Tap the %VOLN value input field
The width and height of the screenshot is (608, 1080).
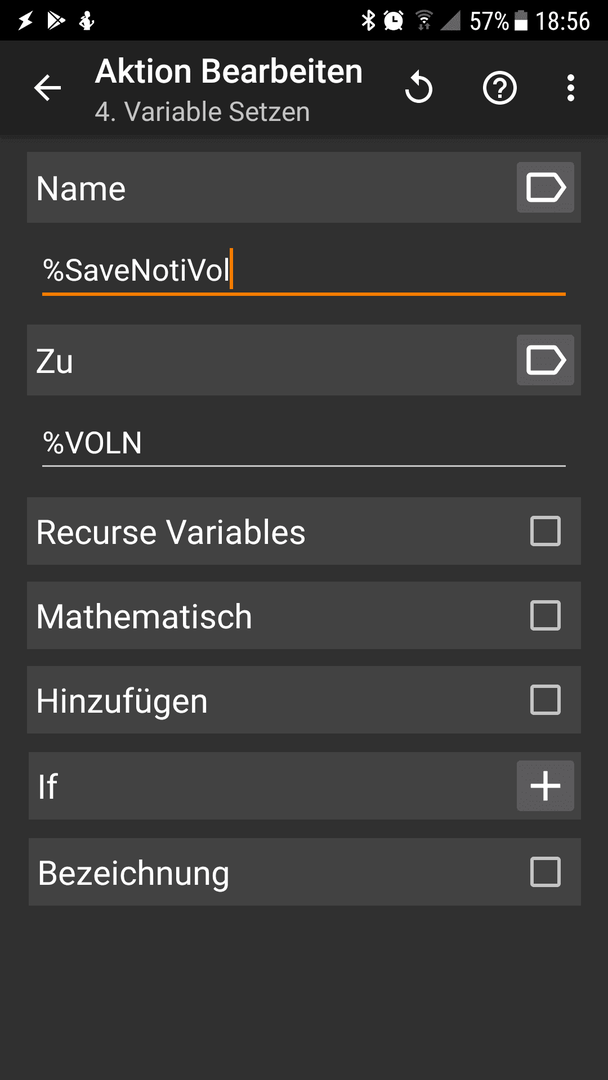point(304,444)
